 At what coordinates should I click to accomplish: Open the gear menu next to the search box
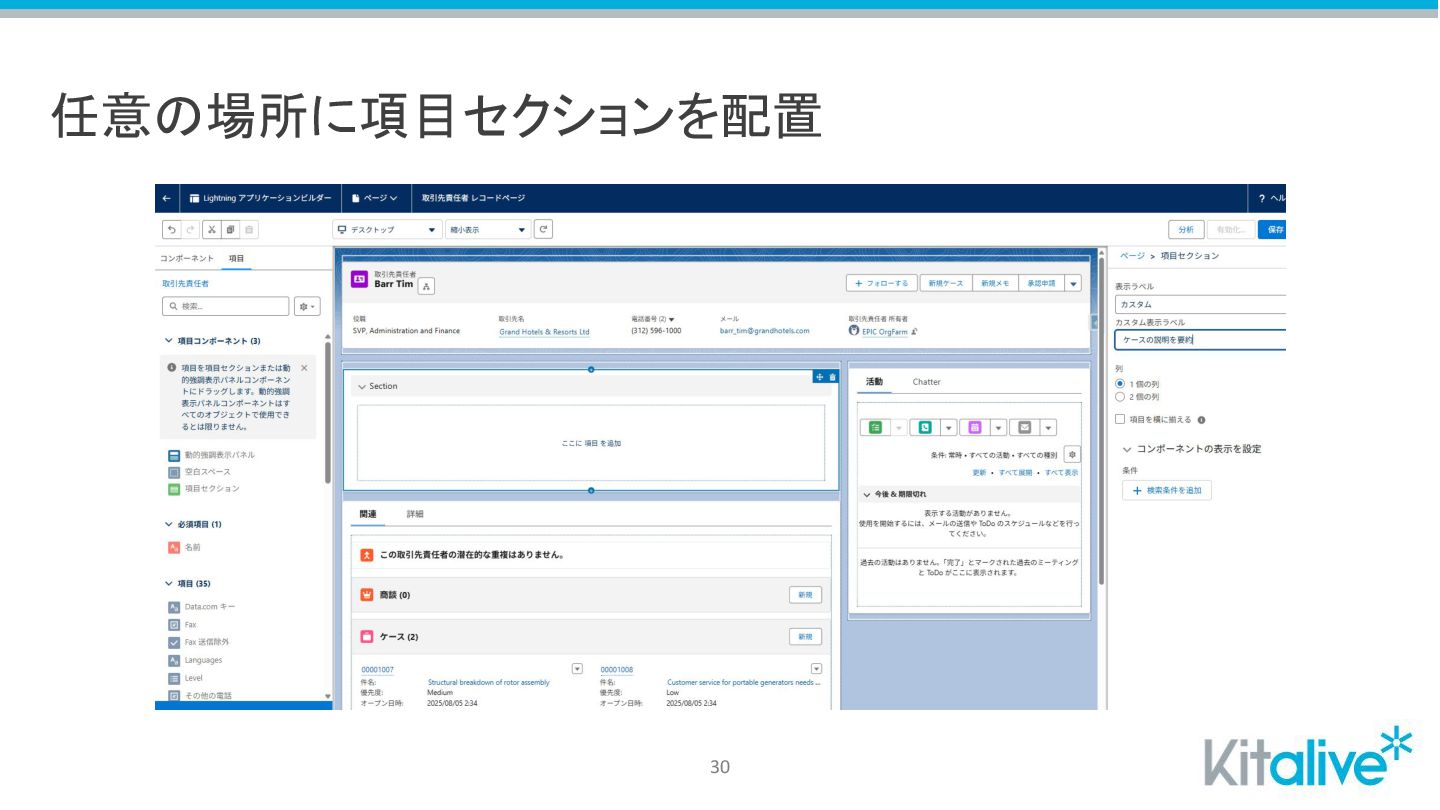[307, 306]
